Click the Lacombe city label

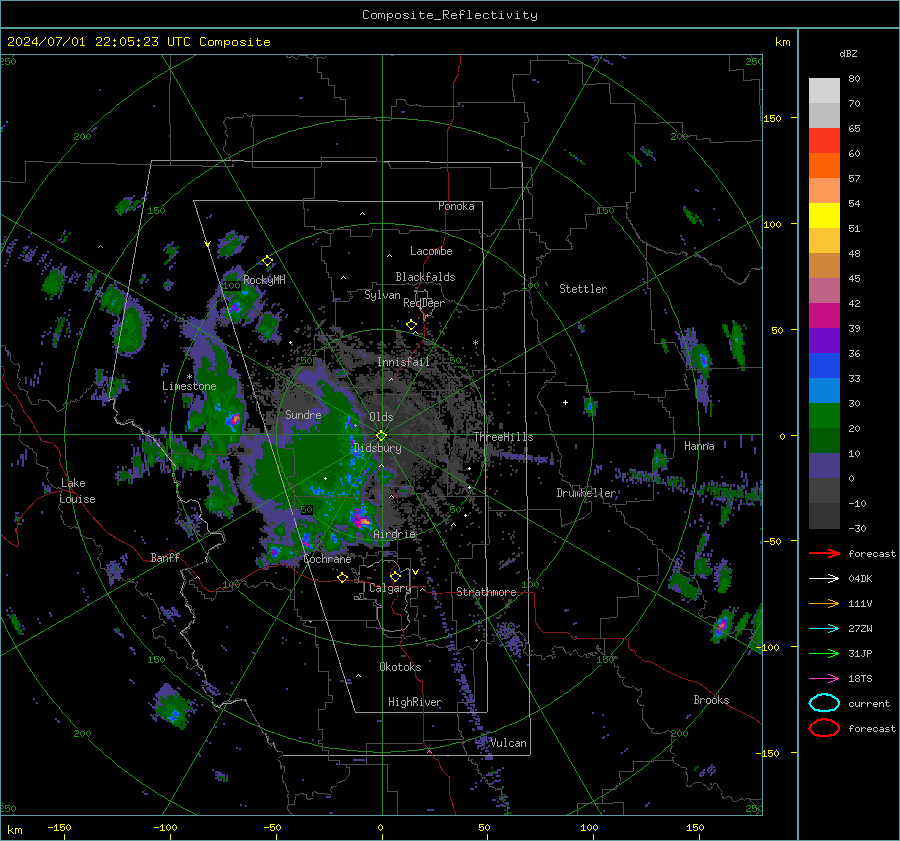point(431,251)
